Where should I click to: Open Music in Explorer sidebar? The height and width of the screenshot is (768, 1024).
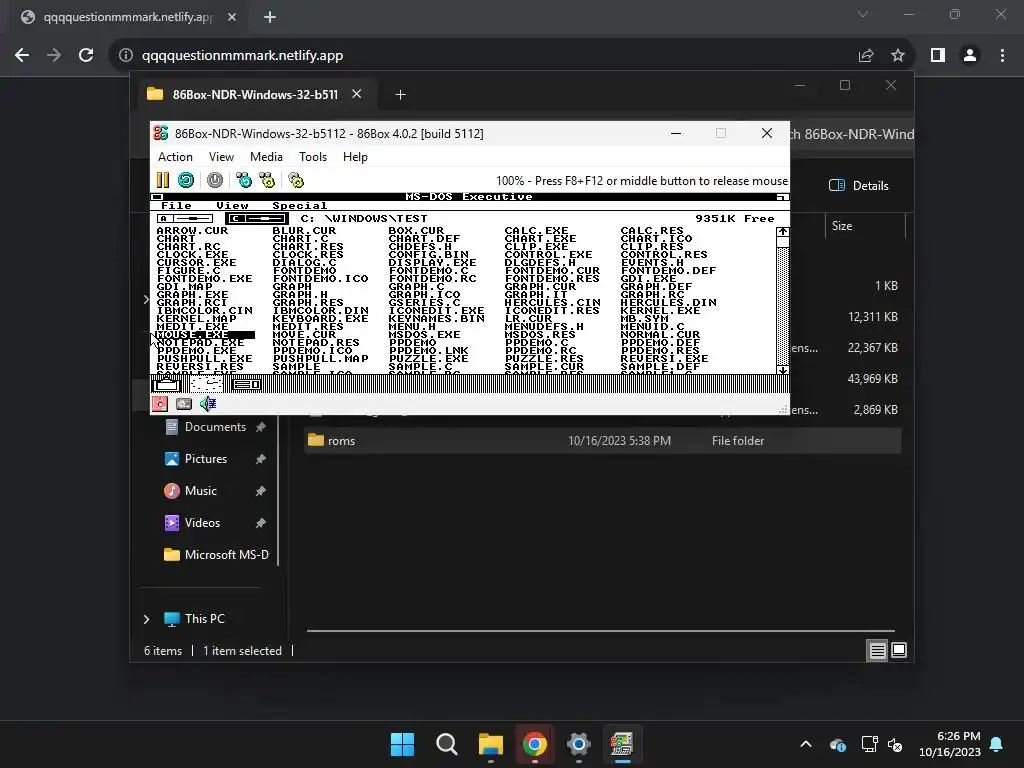point(200,491)
